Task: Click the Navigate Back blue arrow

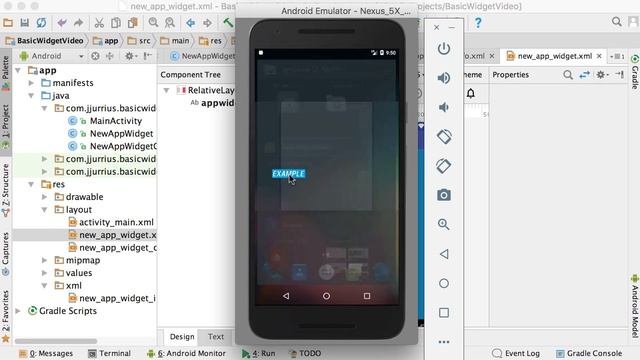Action: coord(191,23)
